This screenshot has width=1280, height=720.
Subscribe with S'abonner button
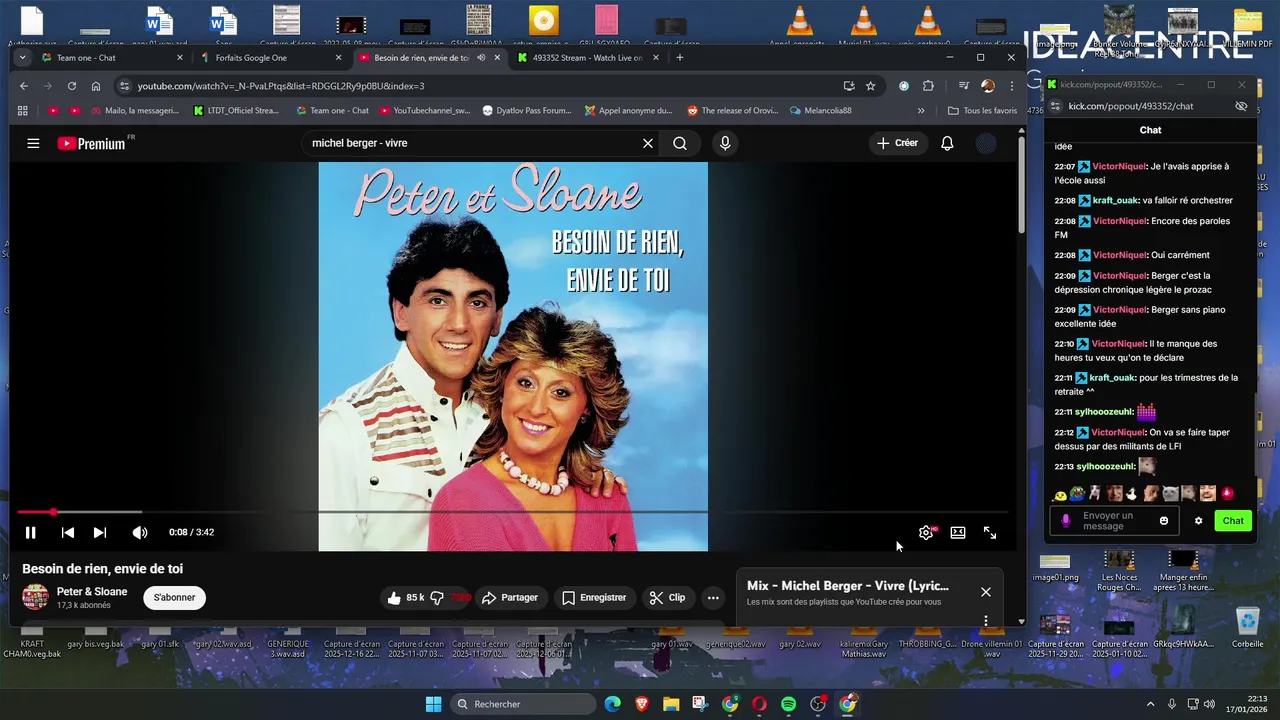(174, 597)
